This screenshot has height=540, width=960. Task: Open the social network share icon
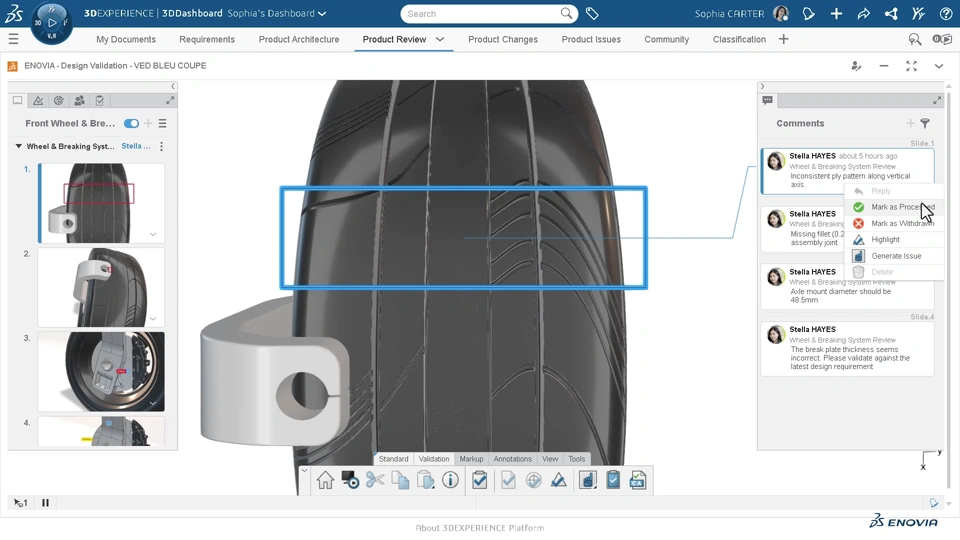click(891, 13)
